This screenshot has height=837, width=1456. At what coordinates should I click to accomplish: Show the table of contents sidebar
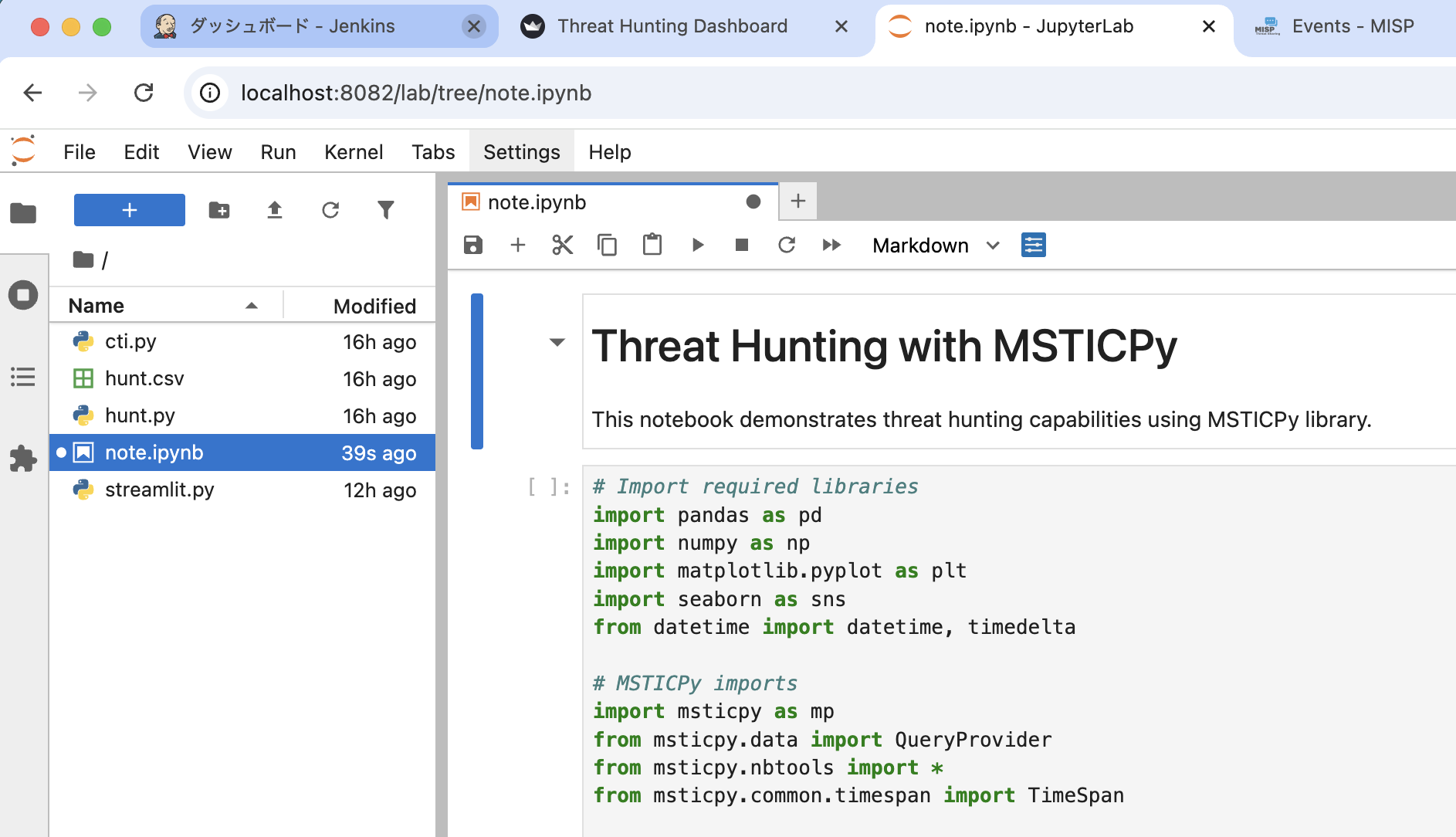23,377
